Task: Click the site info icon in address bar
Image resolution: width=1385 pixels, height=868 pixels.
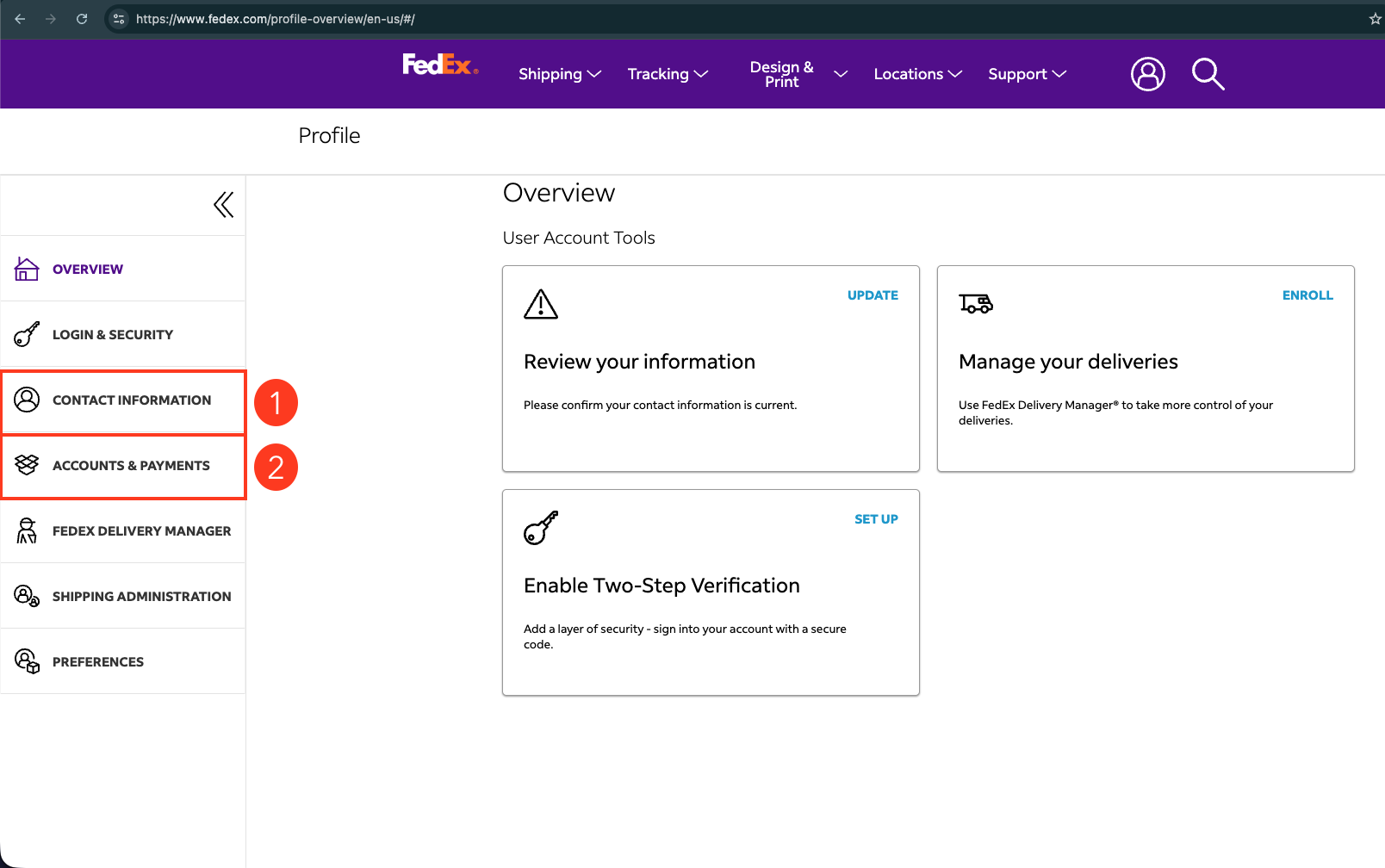Action: point(119,19)
